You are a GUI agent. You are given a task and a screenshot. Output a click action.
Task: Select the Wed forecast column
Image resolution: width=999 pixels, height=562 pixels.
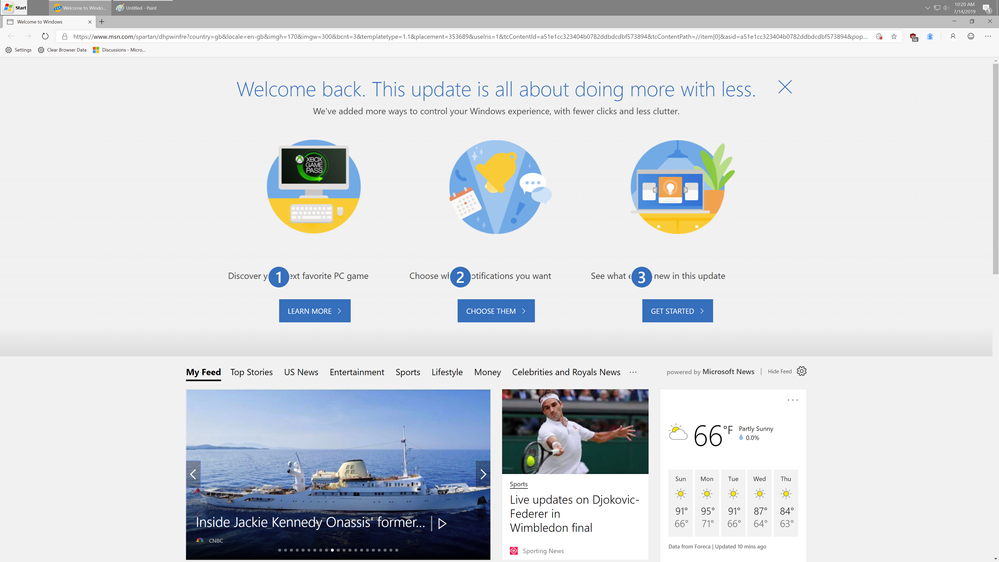click(x=759, y=503)
